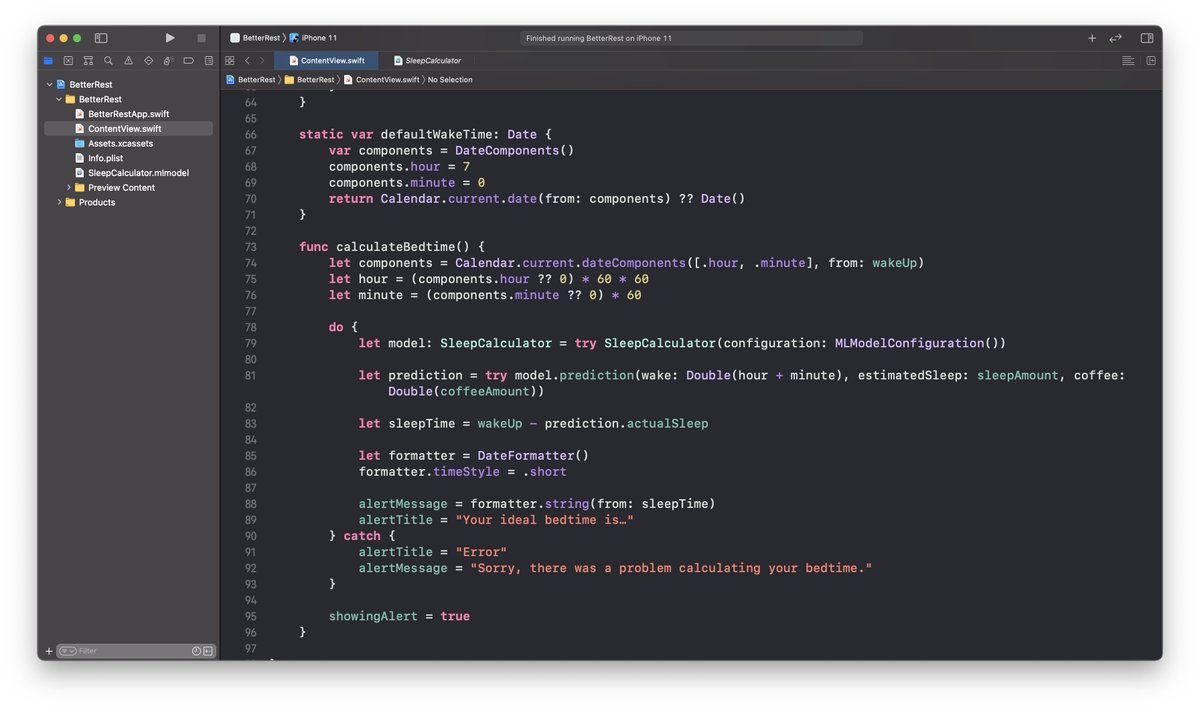Add an editor on the right icon
1200x710 pixels.
[x=1151, y=60]
